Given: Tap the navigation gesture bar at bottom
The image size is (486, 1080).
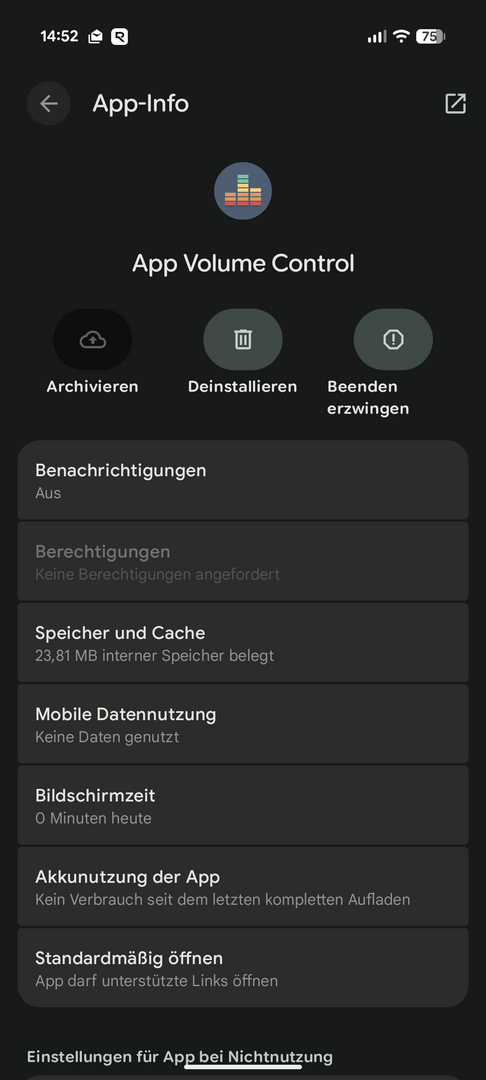Looking at the screenshot, I should click(x=243, y=1067).
